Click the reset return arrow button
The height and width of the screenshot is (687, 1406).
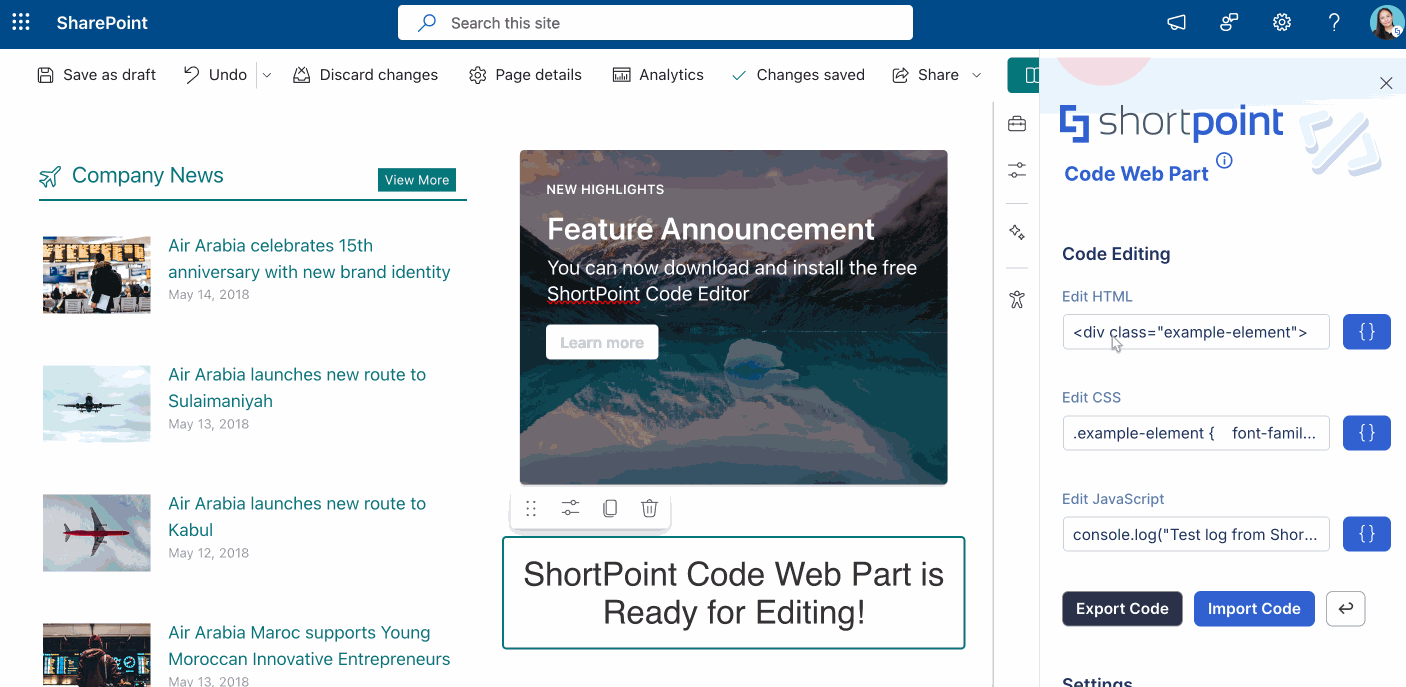(x=1346, y=609)
